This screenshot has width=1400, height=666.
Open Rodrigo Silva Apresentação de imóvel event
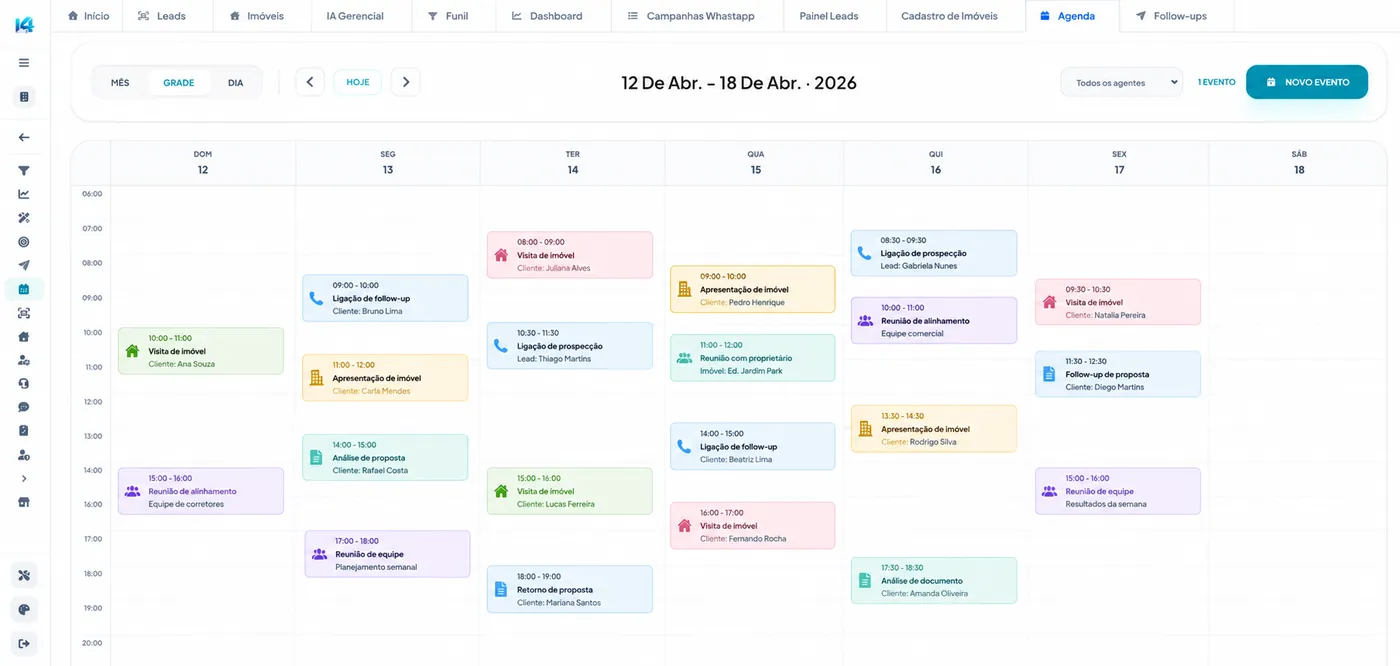pos(934,429)
